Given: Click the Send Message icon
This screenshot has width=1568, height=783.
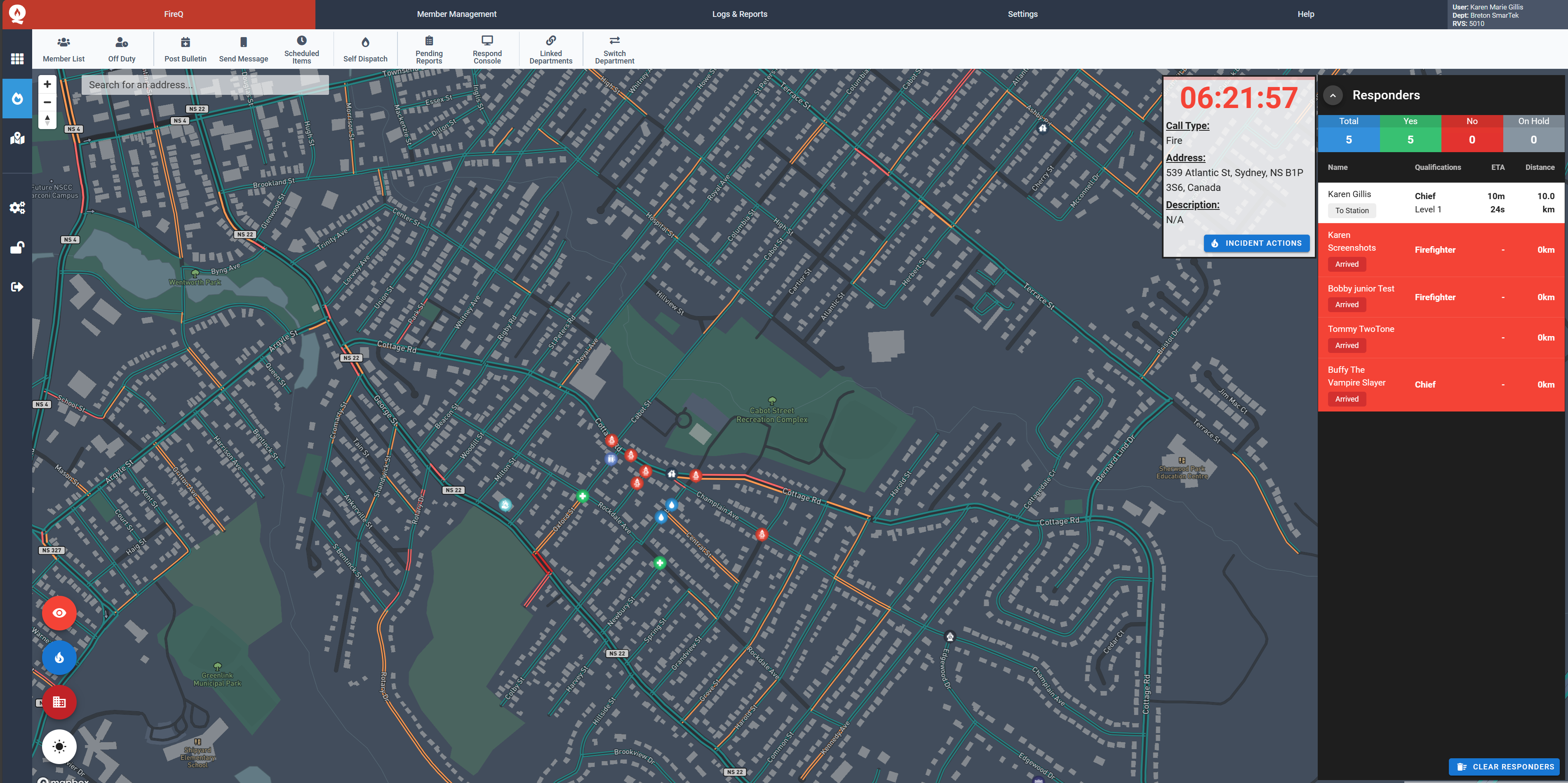Looking at the screenshot, I should click(x=244, y=49).
